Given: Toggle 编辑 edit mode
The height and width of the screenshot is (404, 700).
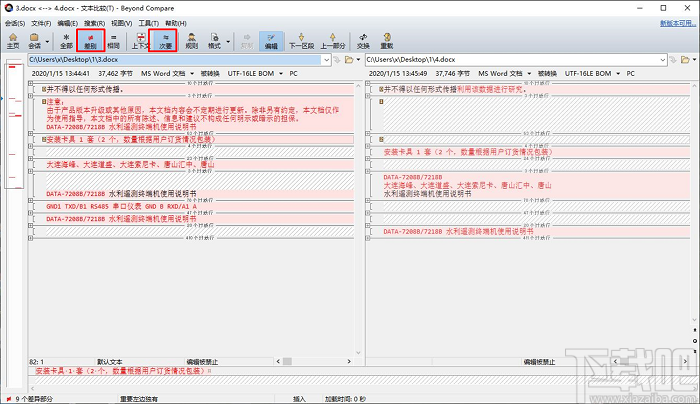Looking at the screenshot, I should point(271,41).
